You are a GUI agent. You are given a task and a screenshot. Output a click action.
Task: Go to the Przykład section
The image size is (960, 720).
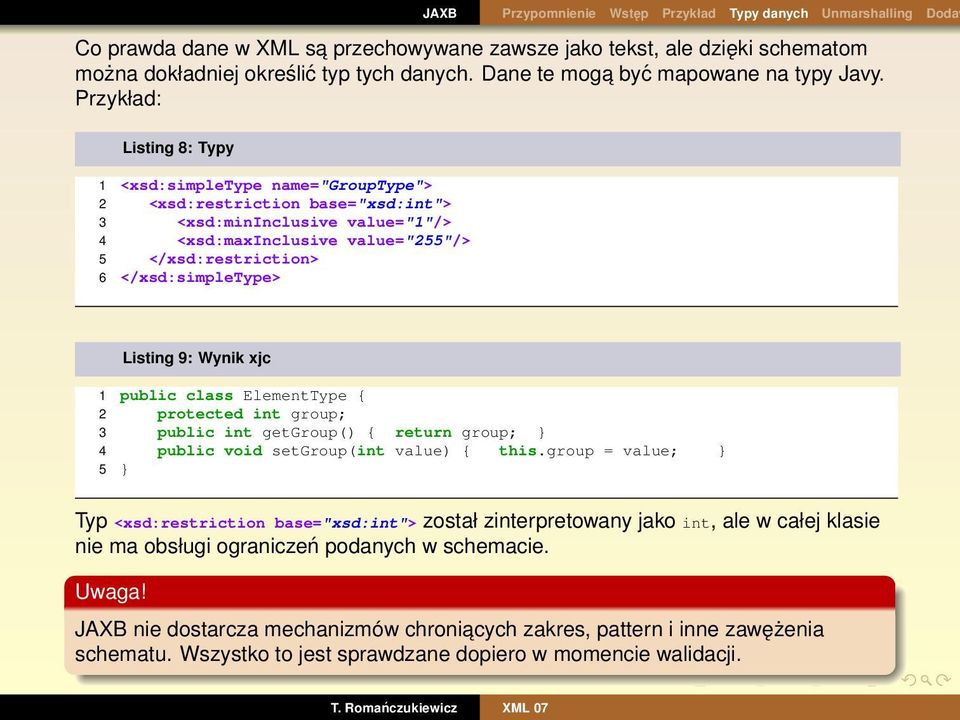[689, 13]
